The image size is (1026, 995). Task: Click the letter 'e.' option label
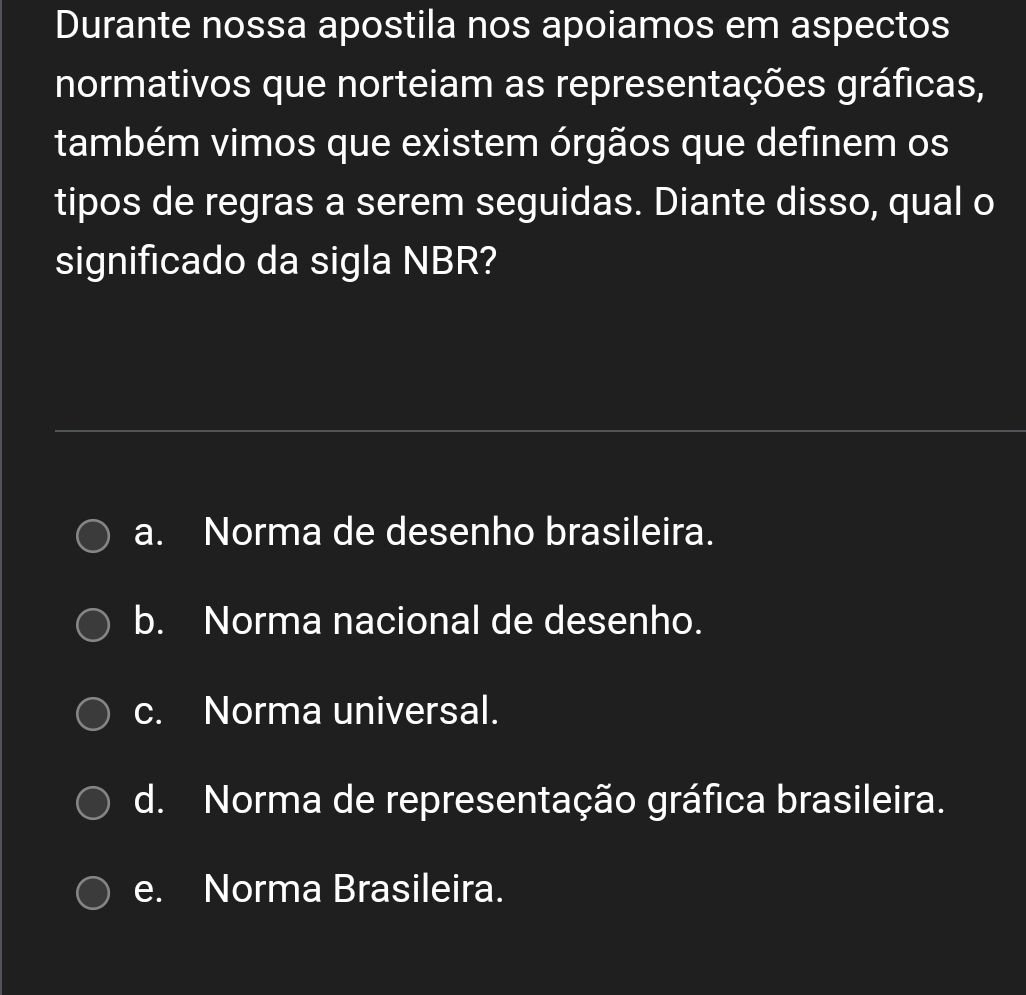tap(148, 889)
